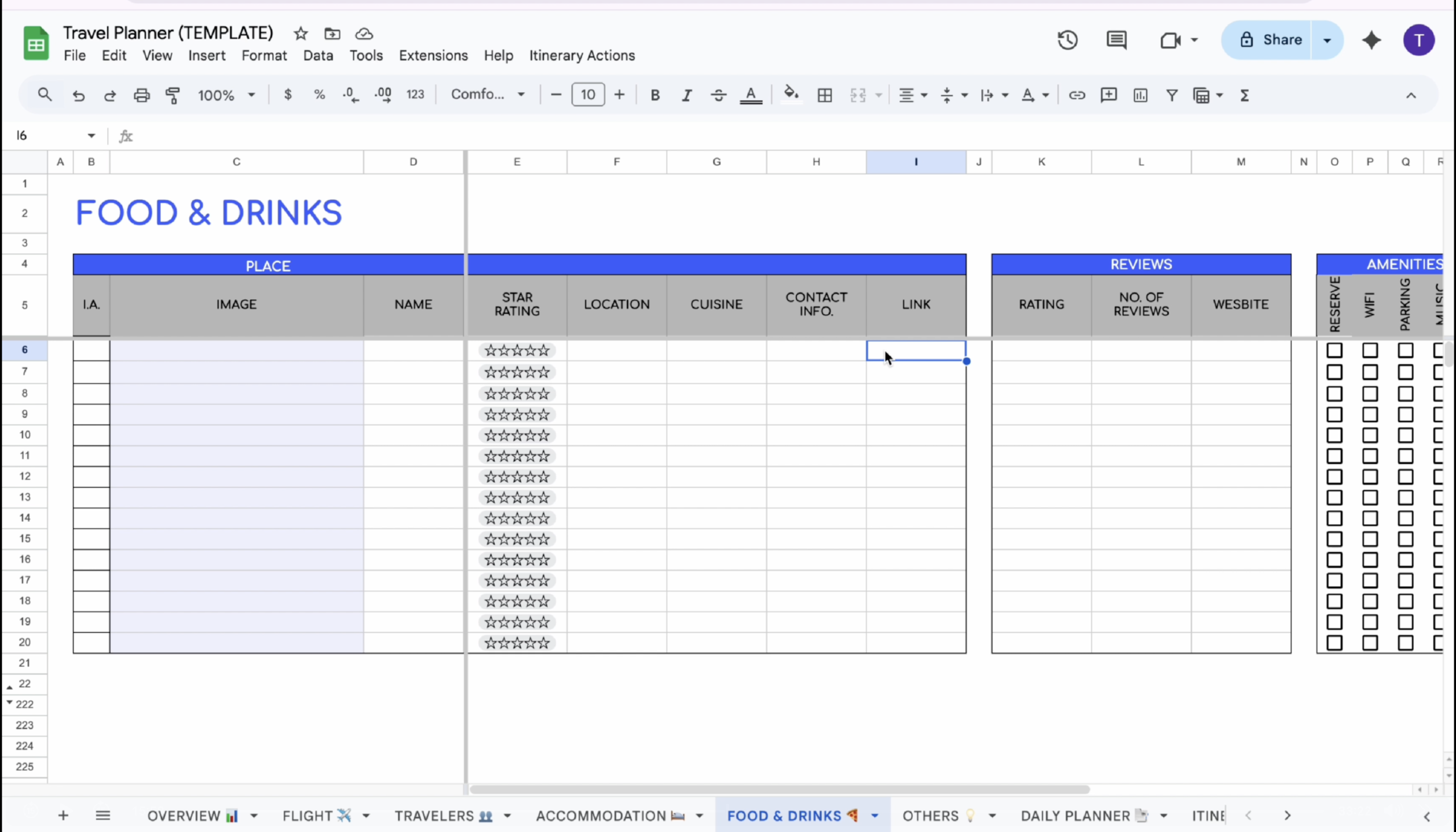Open the zoom 100% dropdown

[226, 95]
